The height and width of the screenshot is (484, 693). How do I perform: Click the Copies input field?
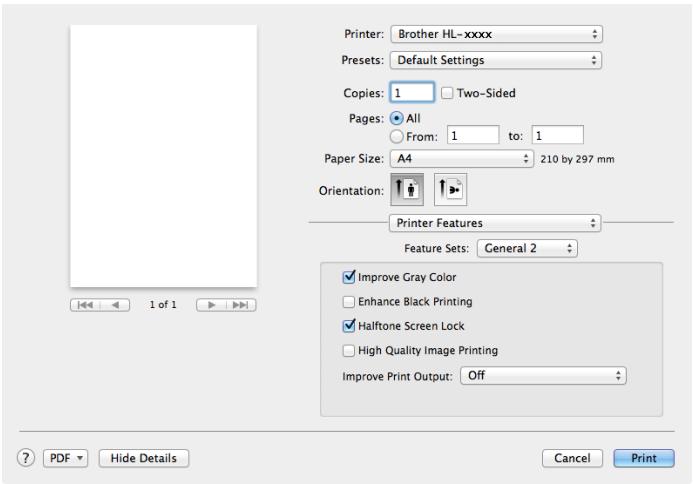412,92
